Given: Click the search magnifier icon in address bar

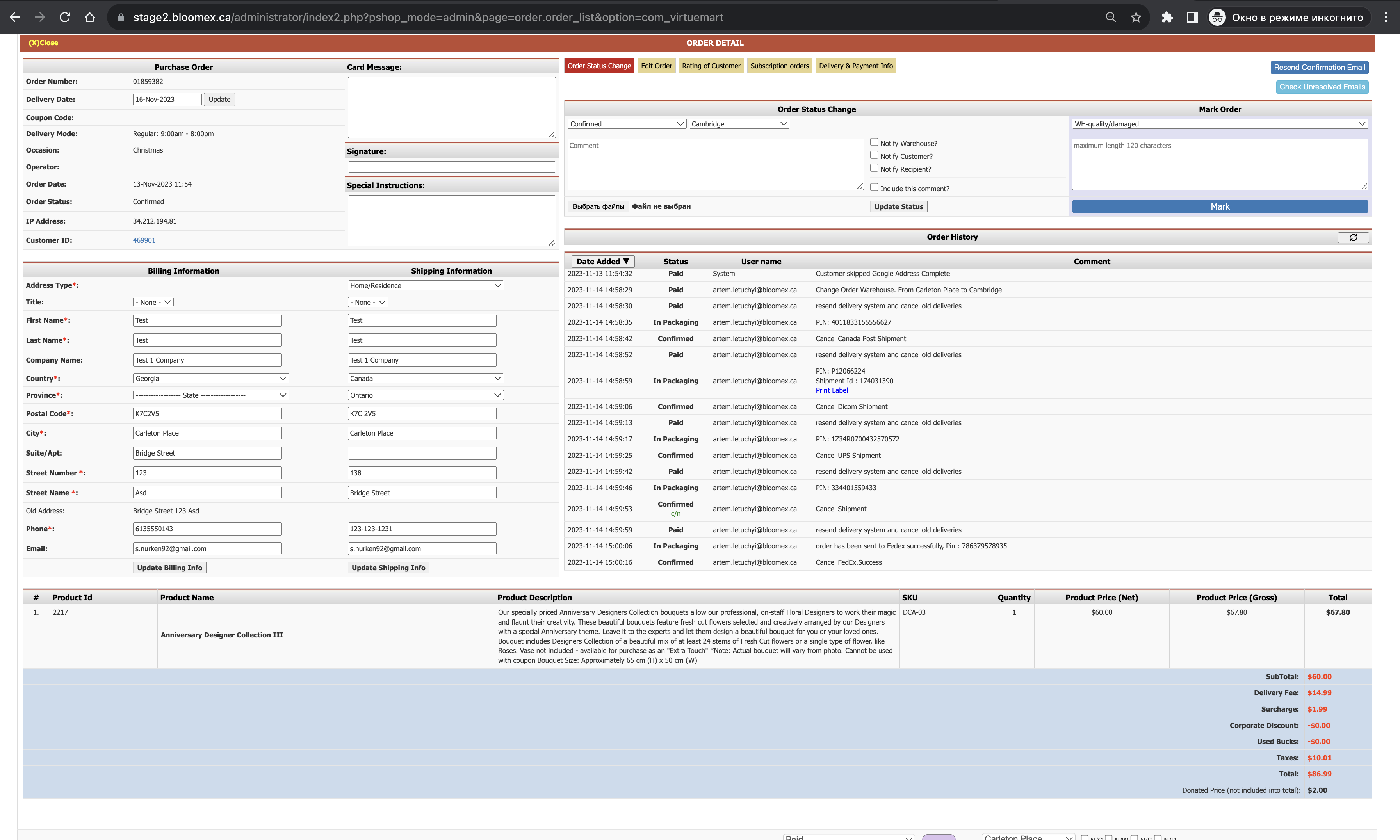Looking at the screenshot, I should coord(1111,17).
